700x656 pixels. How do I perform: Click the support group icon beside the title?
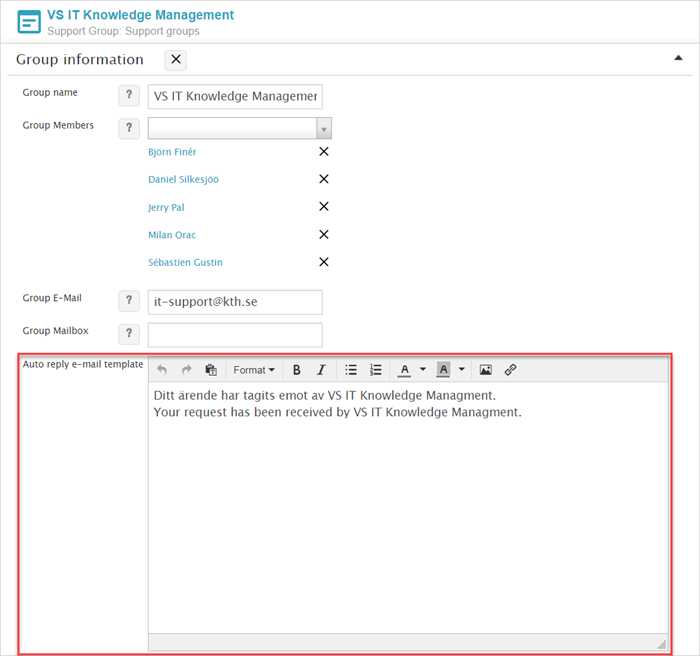point(29,22)
